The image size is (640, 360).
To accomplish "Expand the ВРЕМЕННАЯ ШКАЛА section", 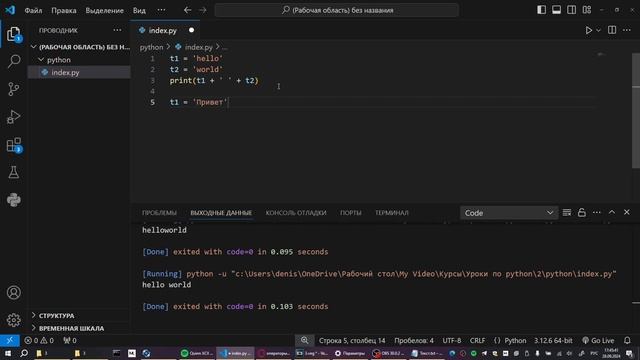I will point(80,328).
